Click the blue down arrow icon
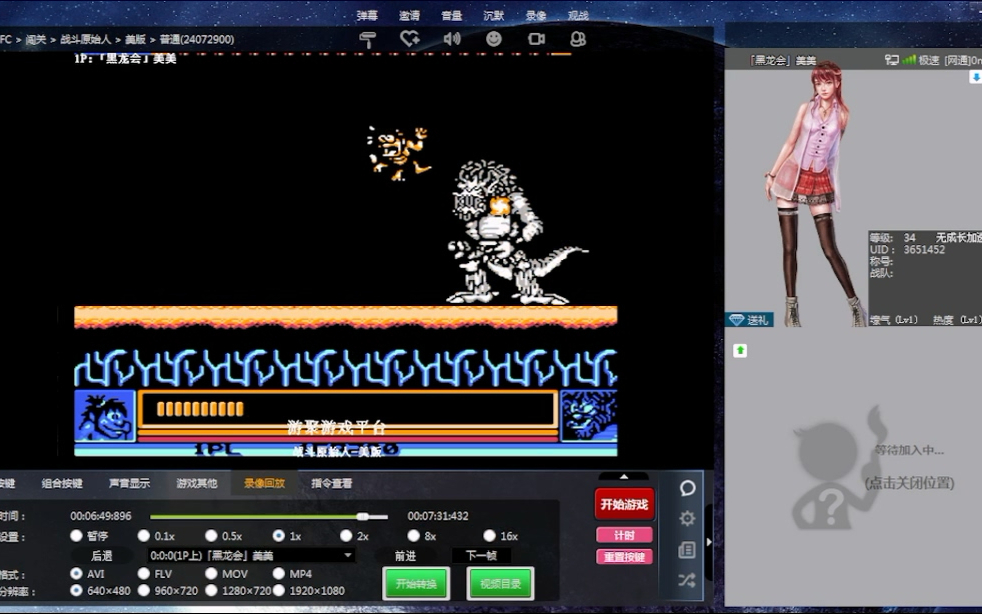This screenshot has height=614, width=982. (x=975, y=77)
